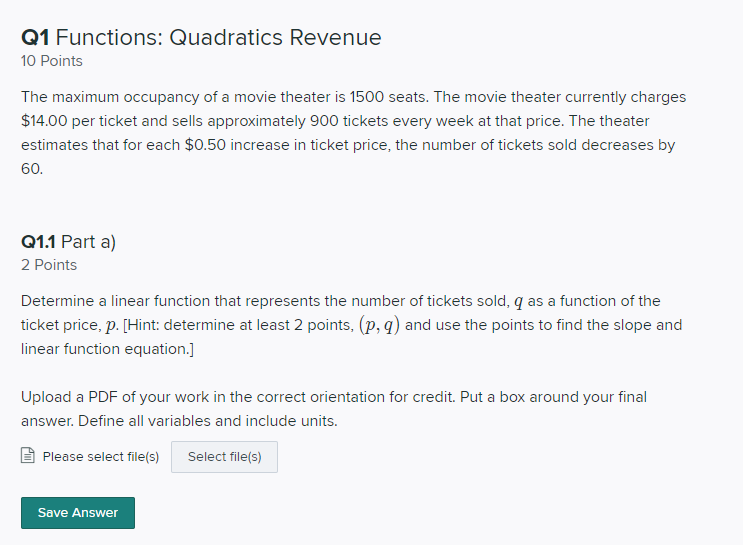Viewport: 743px width, 545px height.
Task: Click the Select file(s) button
Action: pyautogui.click(x=224, y=457)
